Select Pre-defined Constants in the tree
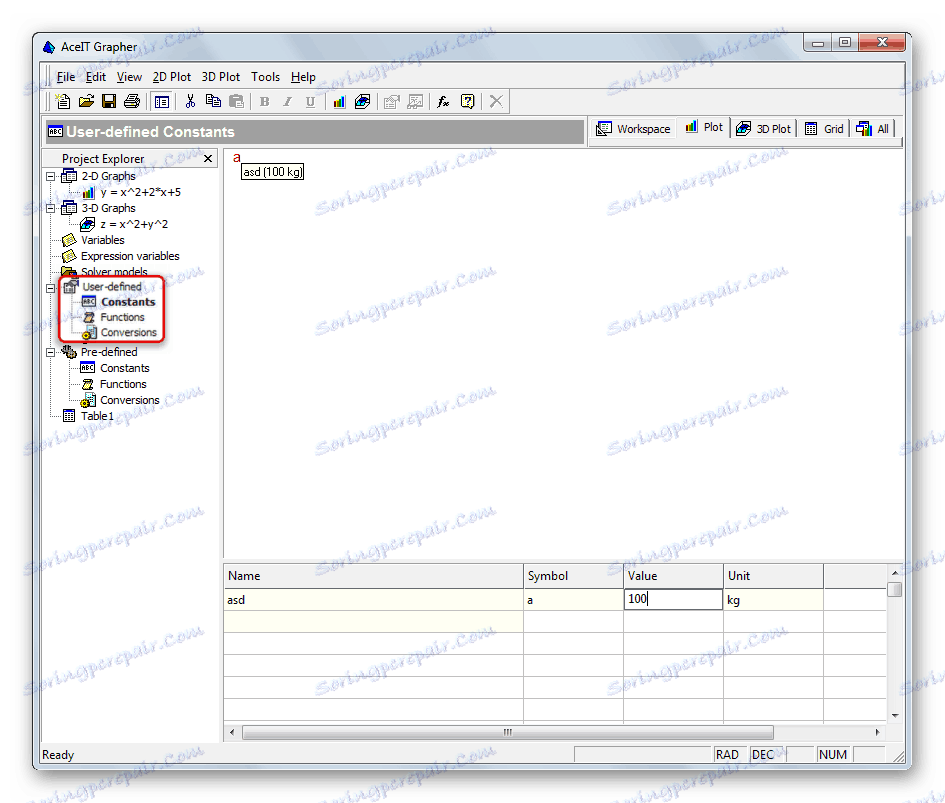Screen dimensions: 945x803 pos(125,368)
